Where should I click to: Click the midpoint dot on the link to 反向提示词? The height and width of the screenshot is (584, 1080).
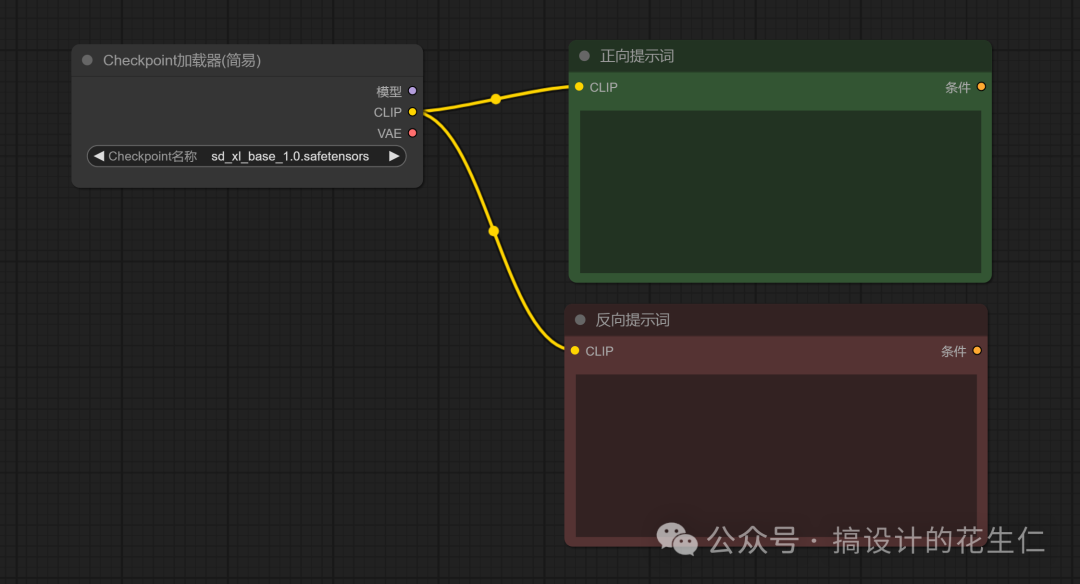pyautogui.click(x=493, y=231)
